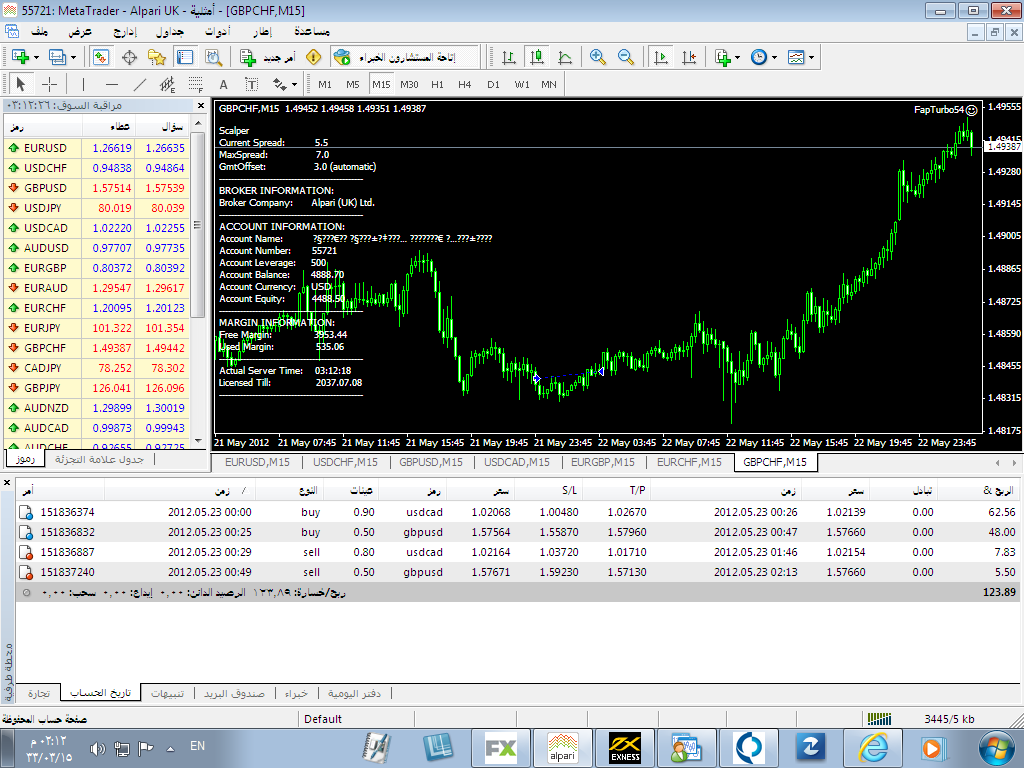Image resolution: width=1024 pixels, height=768 pixels.
Task: Switch chart to bar chart type
Action: (509, 57)
